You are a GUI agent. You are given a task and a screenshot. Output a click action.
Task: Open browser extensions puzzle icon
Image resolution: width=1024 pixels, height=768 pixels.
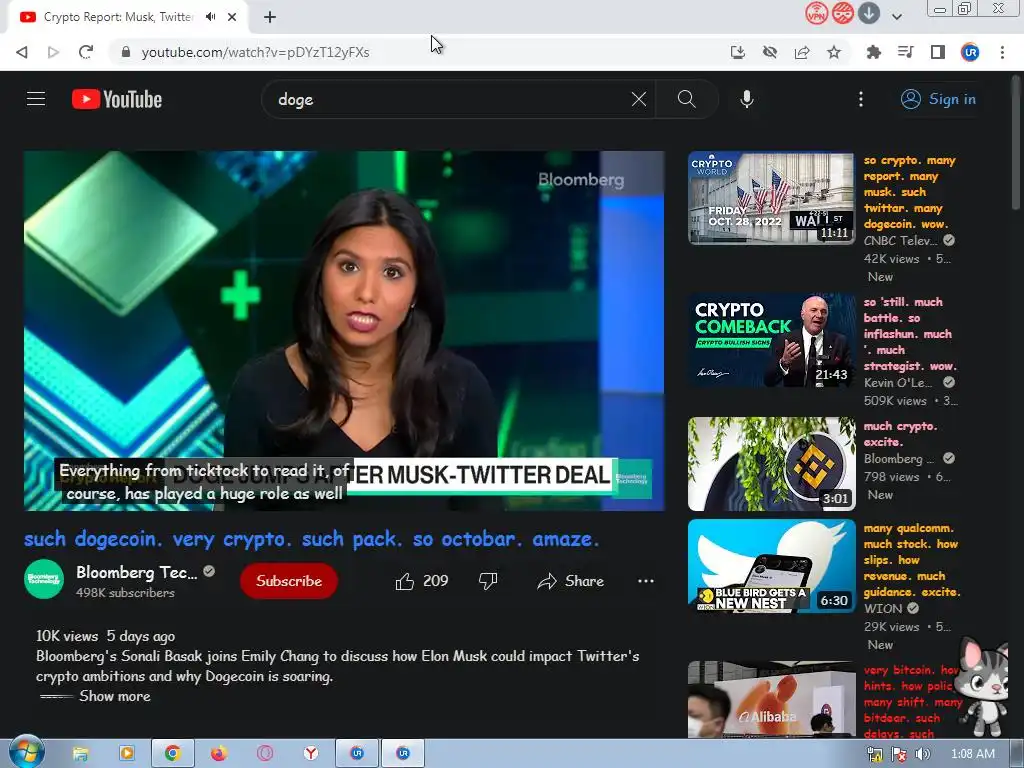click(873, 52)
